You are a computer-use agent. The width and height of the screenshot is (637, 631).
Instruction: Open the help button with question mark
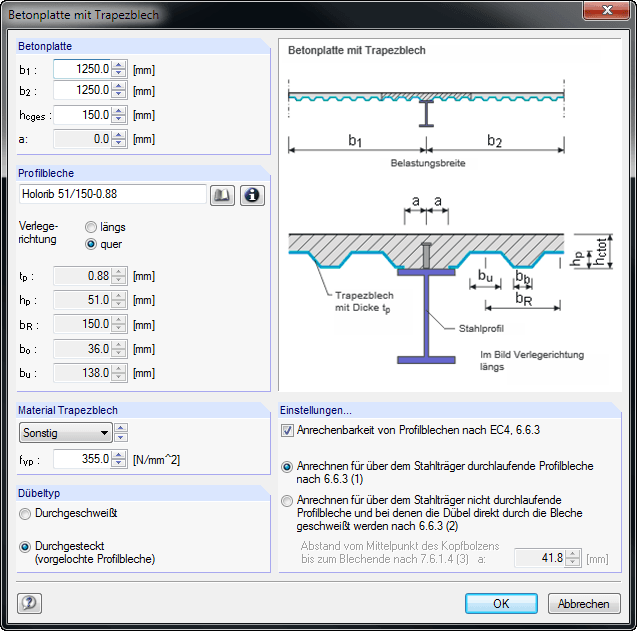coord(29,603)
